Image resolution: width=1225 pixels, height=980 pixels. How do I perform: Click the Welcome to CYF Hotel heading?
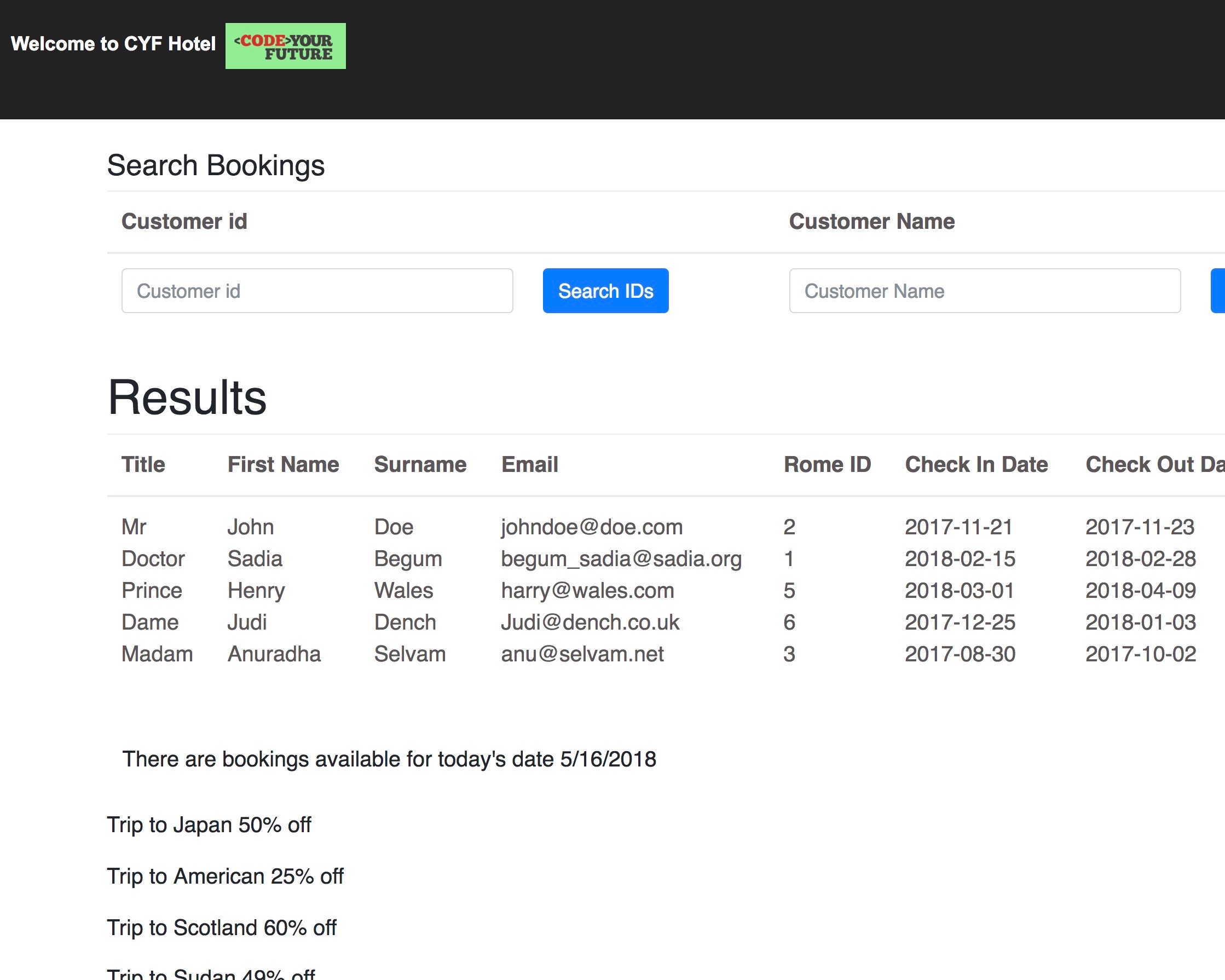click(113, 44)
